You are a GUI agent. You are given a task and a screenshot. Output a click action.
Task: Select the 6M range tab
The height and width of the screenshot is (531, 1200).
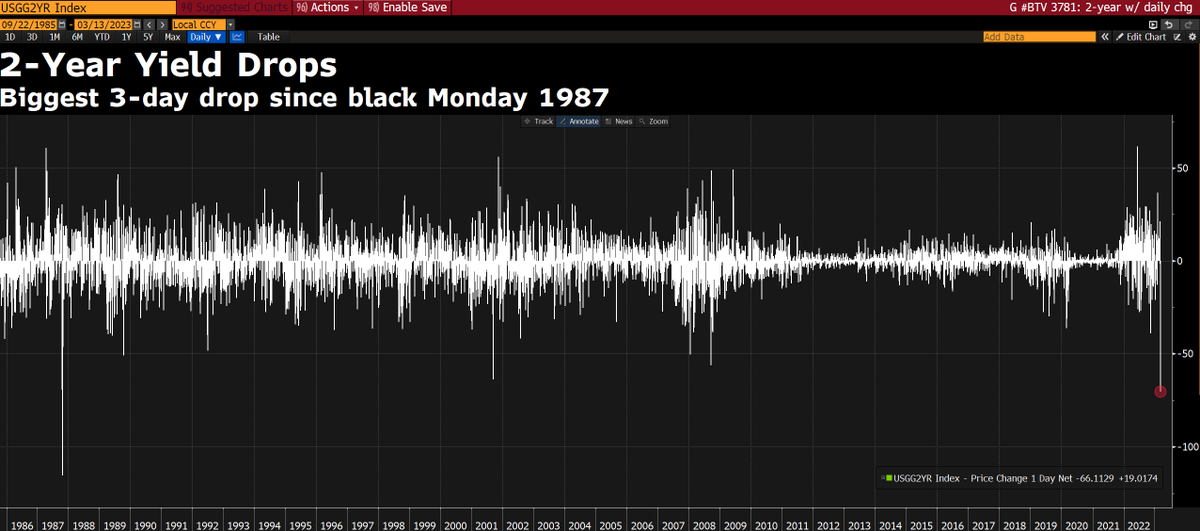(x=77, y=37)
